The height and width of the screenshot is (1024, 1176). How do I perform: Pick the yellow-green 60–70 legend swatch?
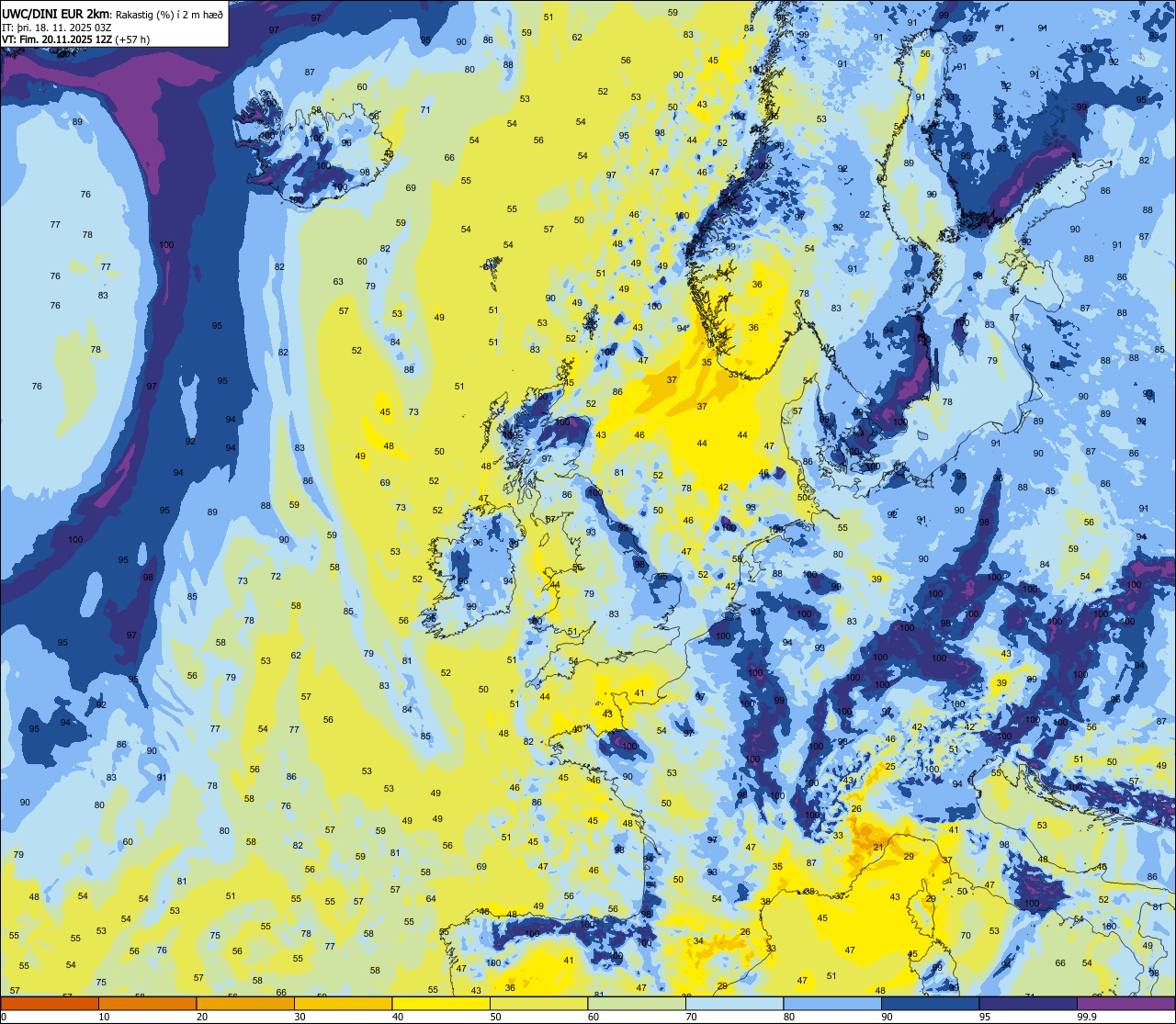(x=637, y=1003)
